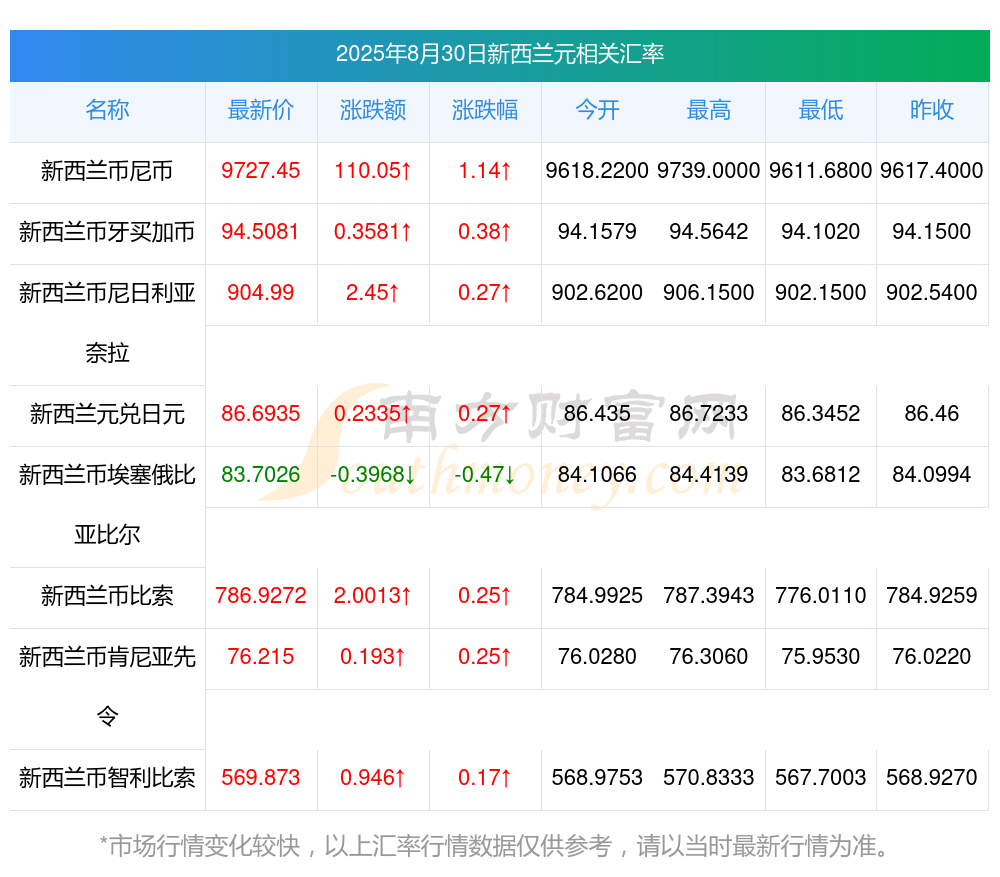
Task: Click previous close 76.0220
Action: [932, 656]
